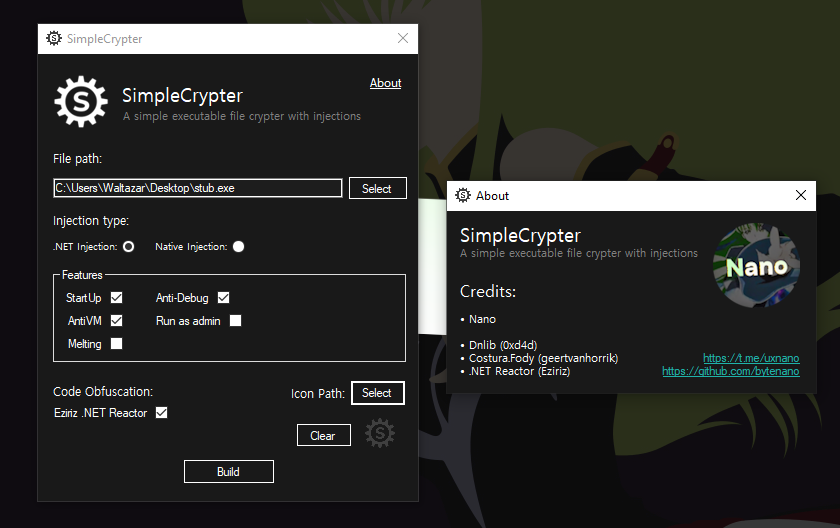Start the build with Build button
Screen dimensions: 840x528
pyautogui.click(x=229, y=471)
